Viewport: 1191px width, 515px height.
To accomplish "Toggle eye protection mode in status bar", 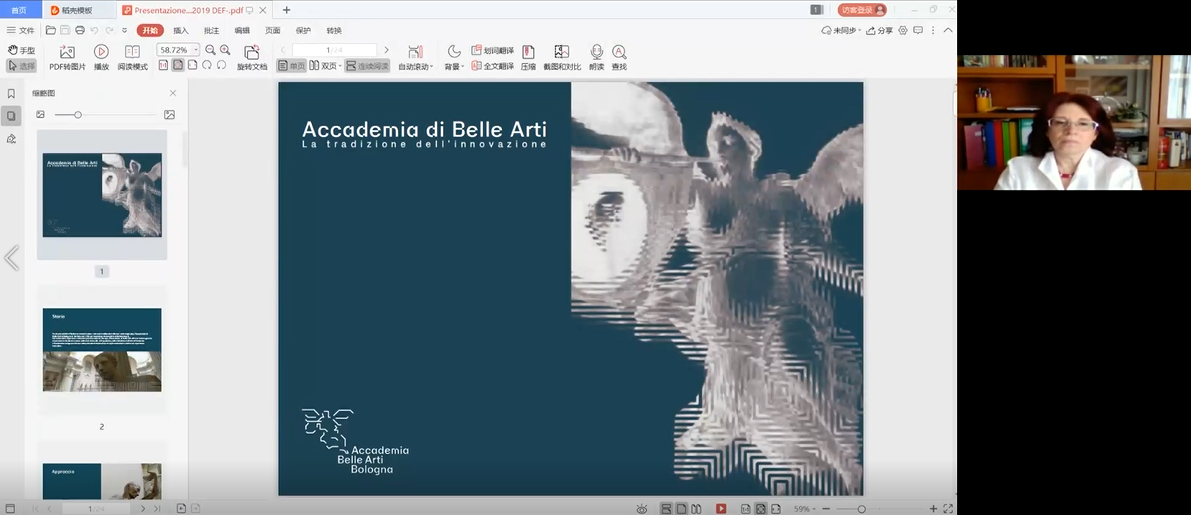I will [x=642, y=509].
